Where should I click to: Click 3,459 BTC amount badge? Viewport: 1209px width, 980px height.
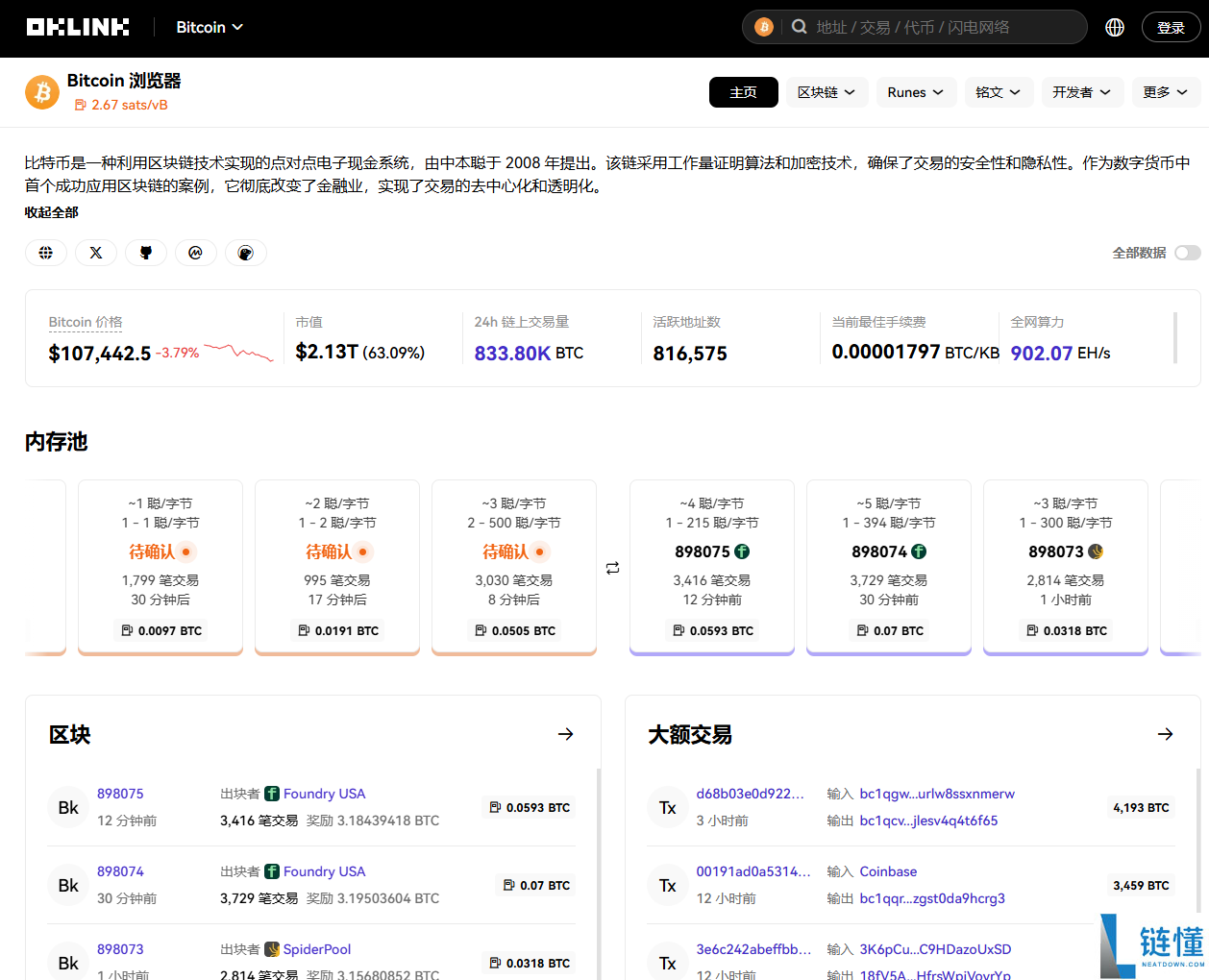pyautogui.click(x=1142, y=885)
